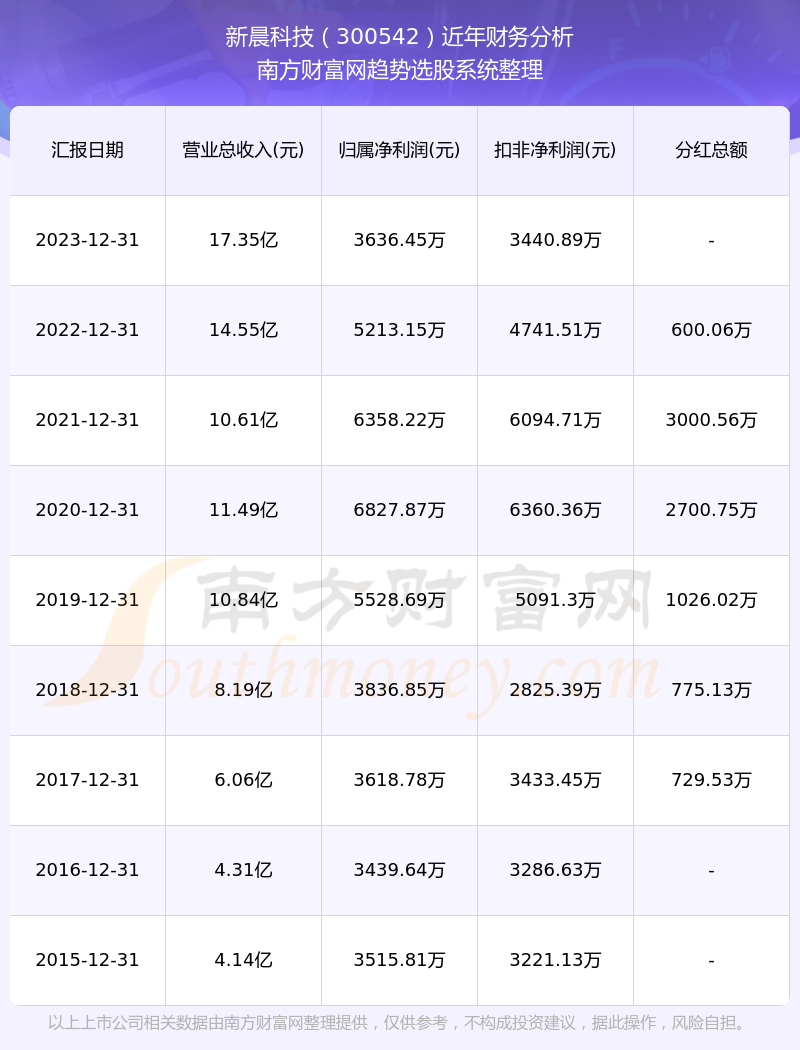The width and height of the screenshot is (800, 1050).
Task: Click the 汇报日期 column header
Action: tap(88, 150)
